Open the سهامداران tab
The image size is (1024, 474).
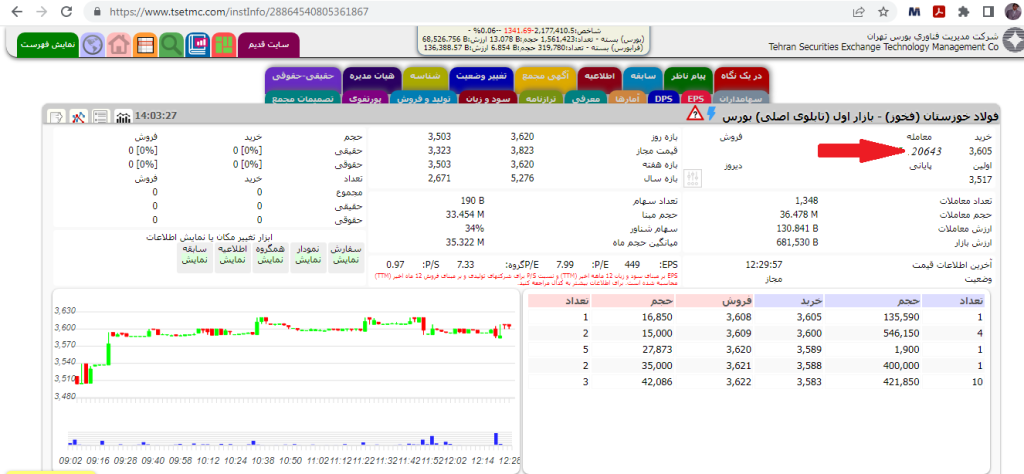[x=740, y=99]
